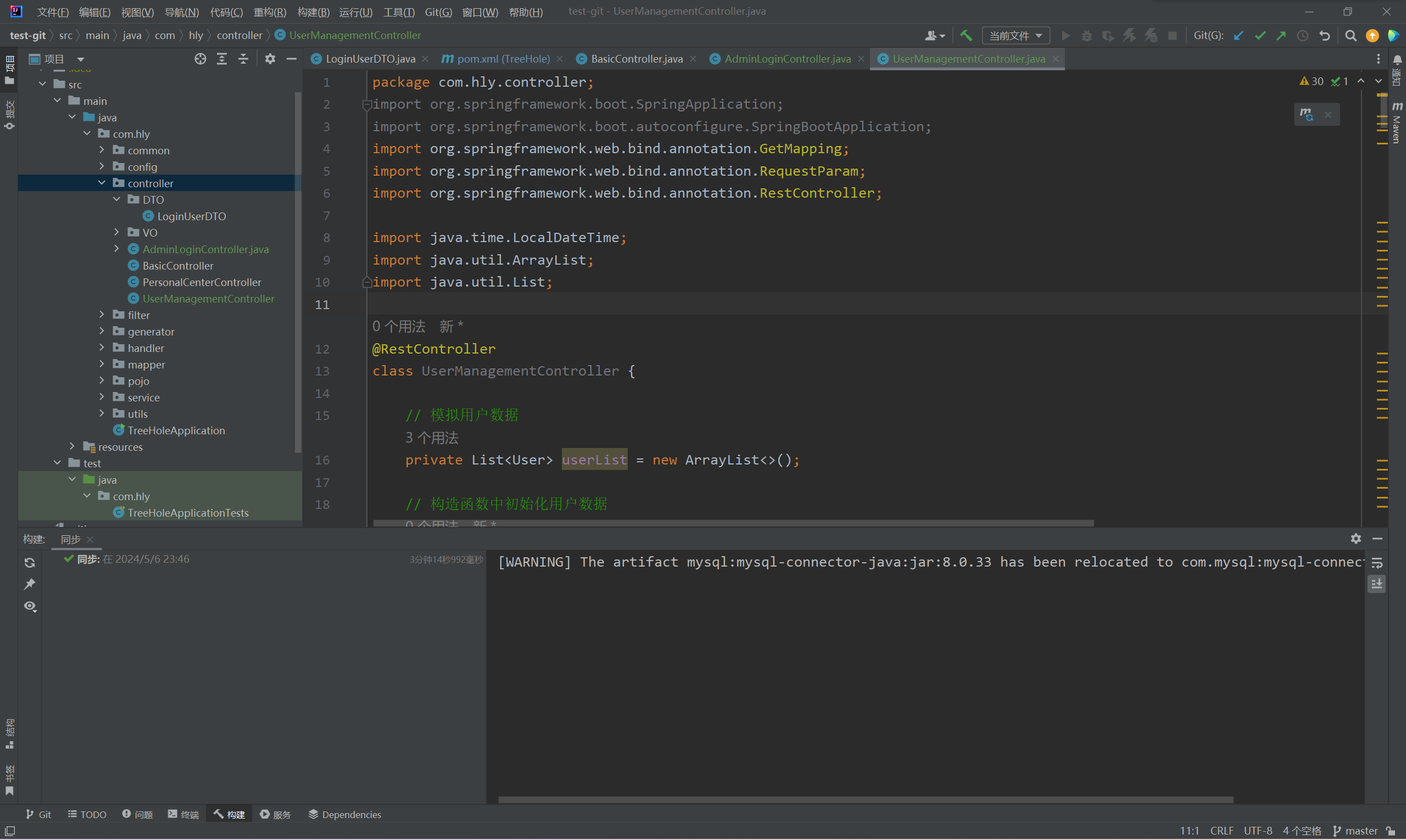Show Git history clock icon

(1302, 36)
